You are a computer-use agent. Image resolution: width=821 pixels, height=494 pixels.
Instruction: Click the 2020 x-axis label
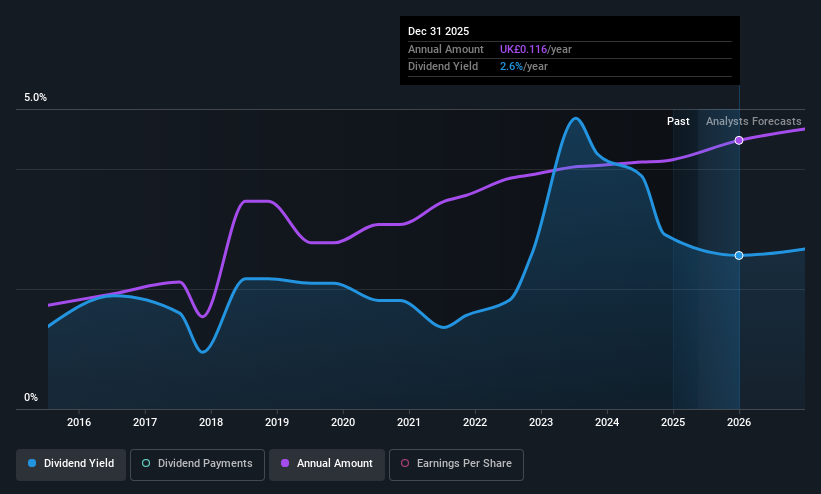pyautogui.click(x=343, y=422)
